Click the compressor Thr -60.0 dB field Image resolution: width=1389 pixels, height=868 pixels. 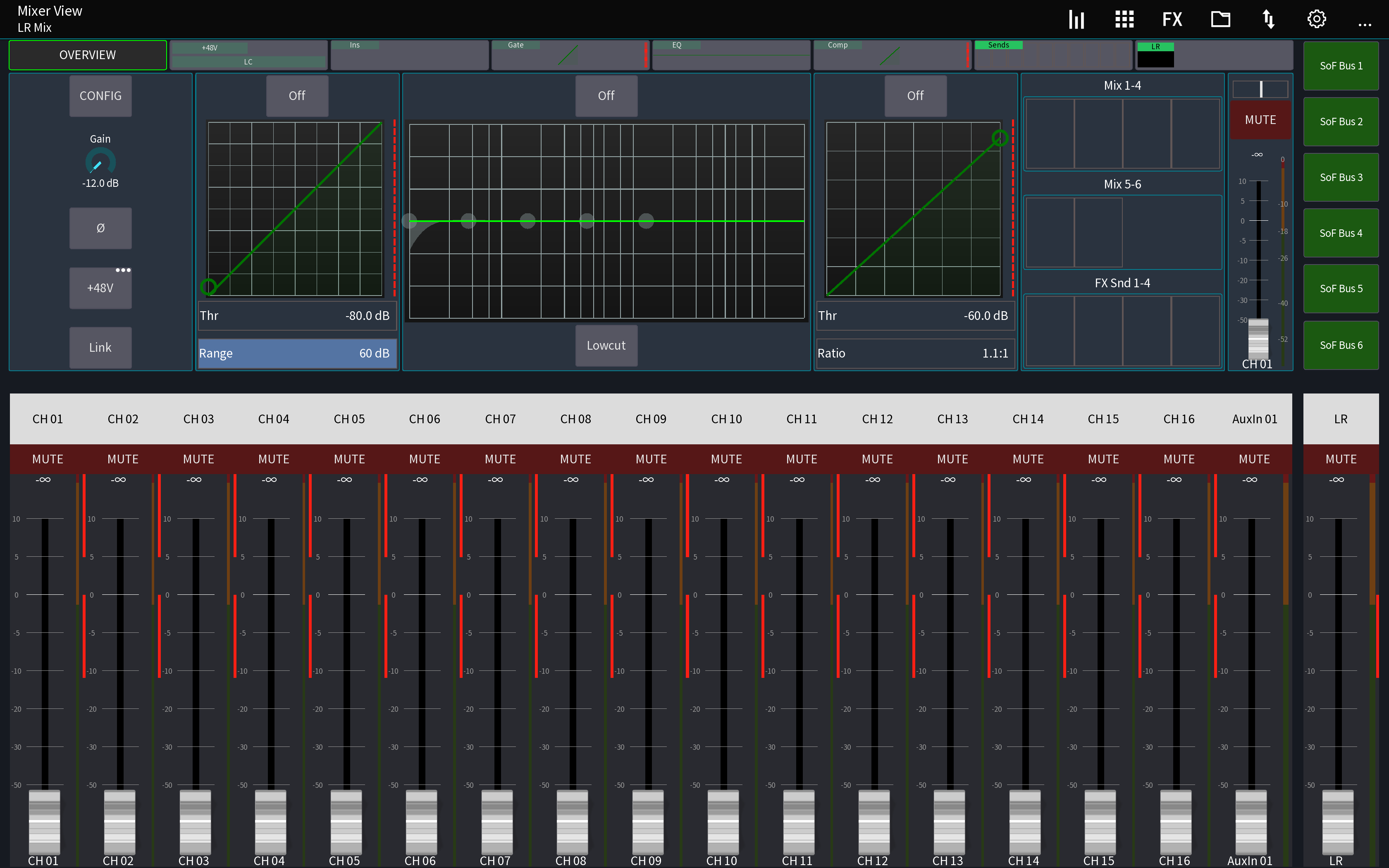[x=915, y=316]
